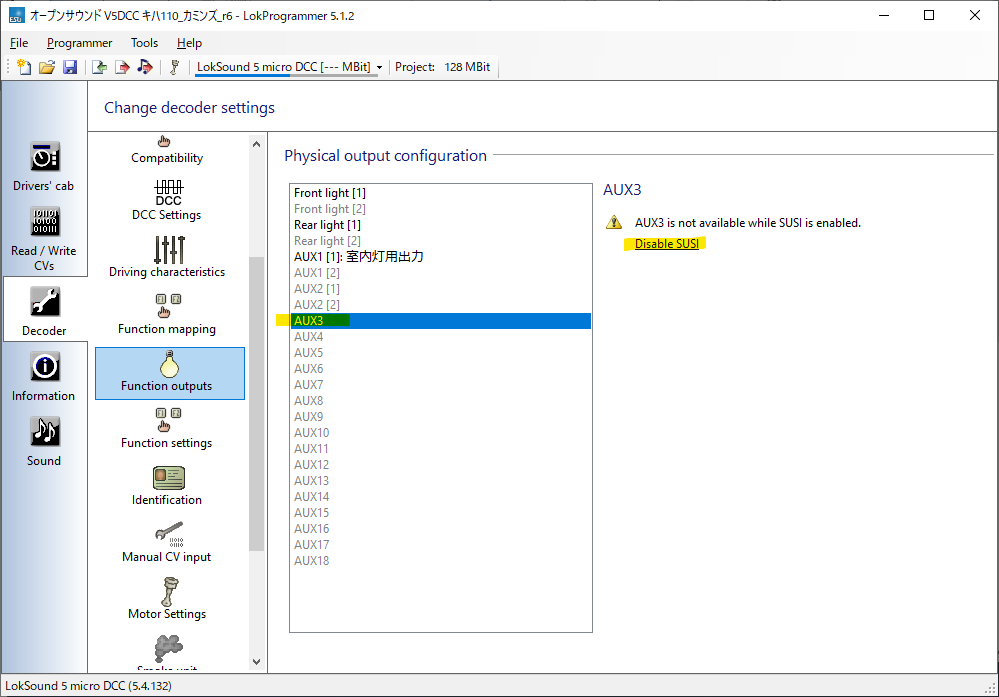The height and width of the screenshot is (697, 999).
Task: Minimize the LokProgrammer window
Action: (x=884, y=15)
